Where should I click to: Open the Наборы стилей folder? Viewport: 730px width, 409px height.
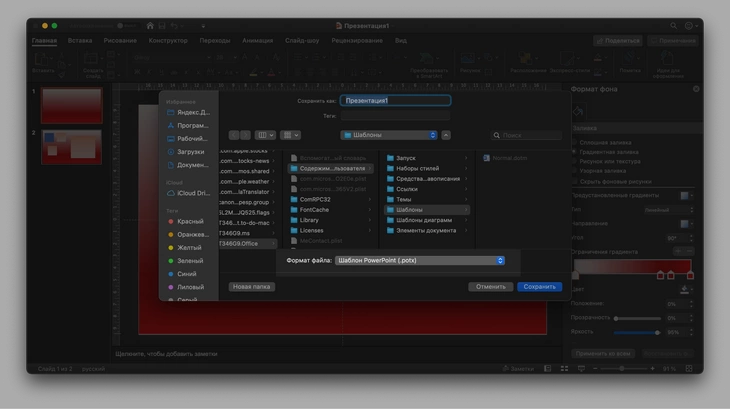[427, 168]
